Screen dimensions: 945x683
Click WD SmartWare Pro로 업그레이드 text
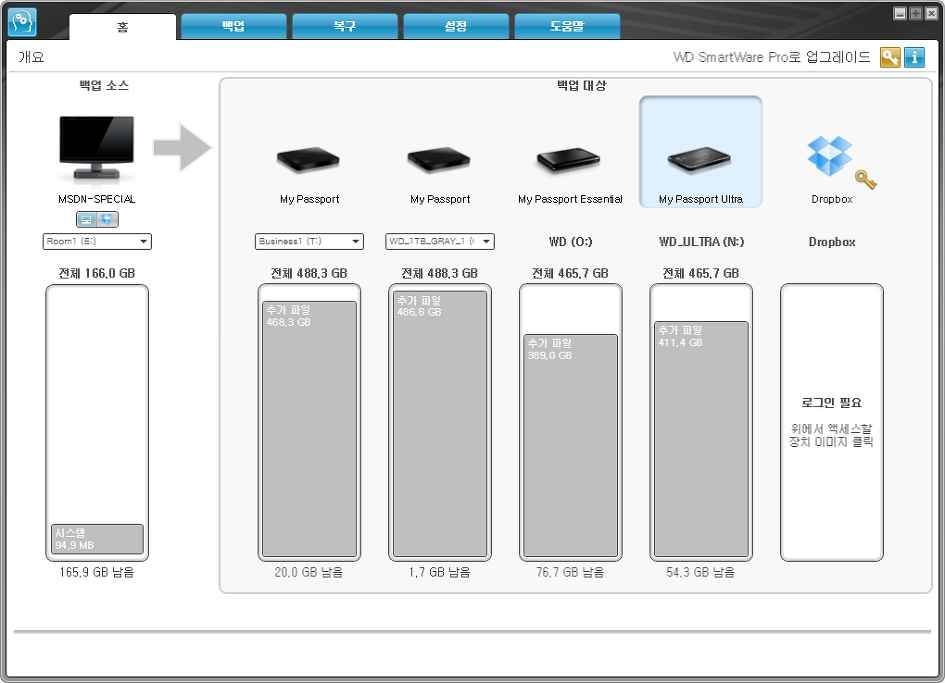pyautogui.click(x=771, y=57)
